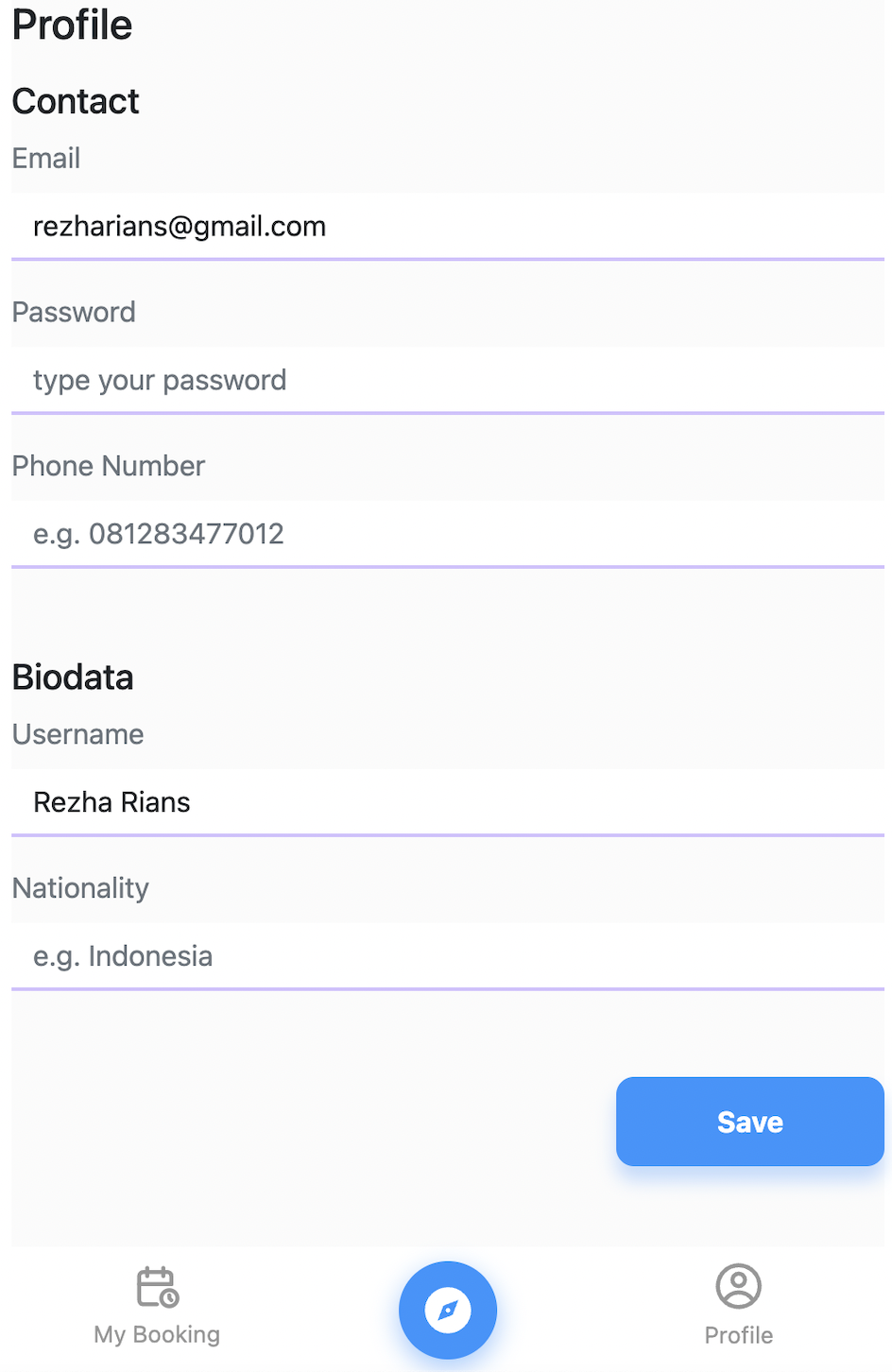
Task: Click the Username label text
Action: (78, 734)
